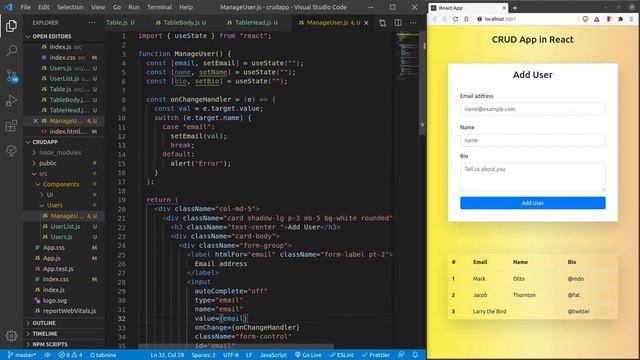This screenshot has height=360, width=640.
Task: Open App.css in file tree
Action: (x=54, y=248)
